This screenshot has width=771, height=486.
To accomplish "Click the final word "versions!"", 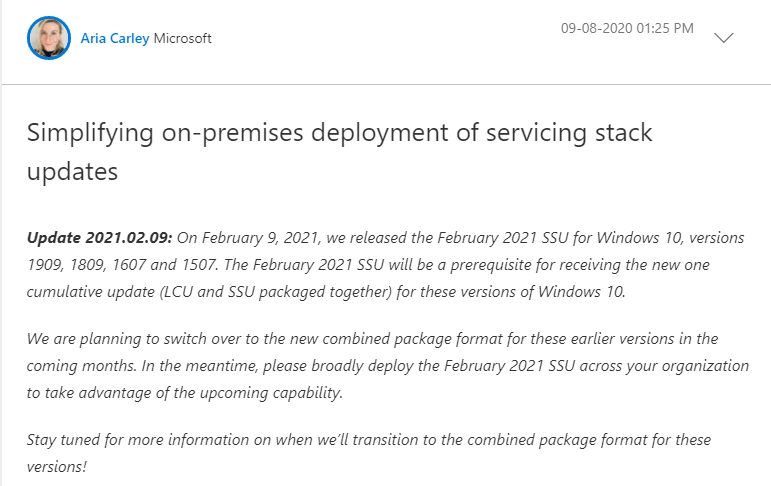I will (x=58, y=467).
